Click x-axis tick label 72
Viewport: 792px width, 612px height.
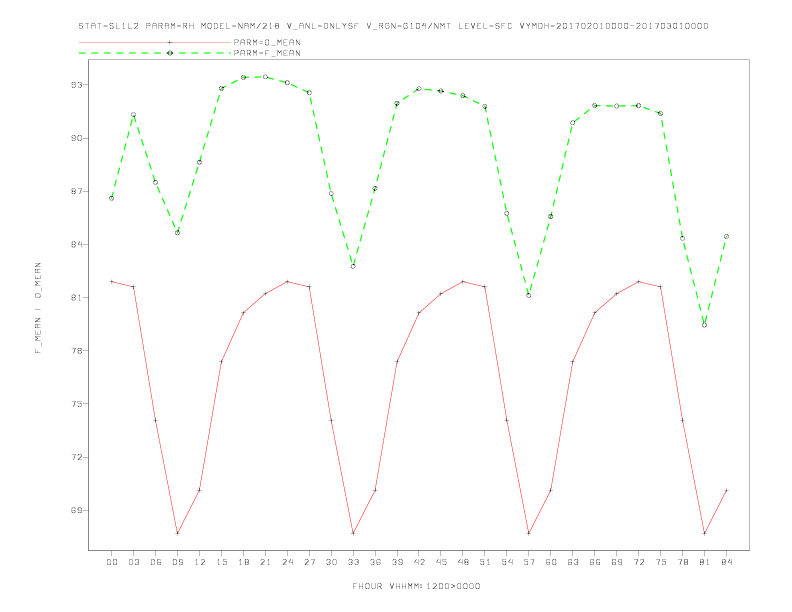pyautogui.click(x=638, y=562)
